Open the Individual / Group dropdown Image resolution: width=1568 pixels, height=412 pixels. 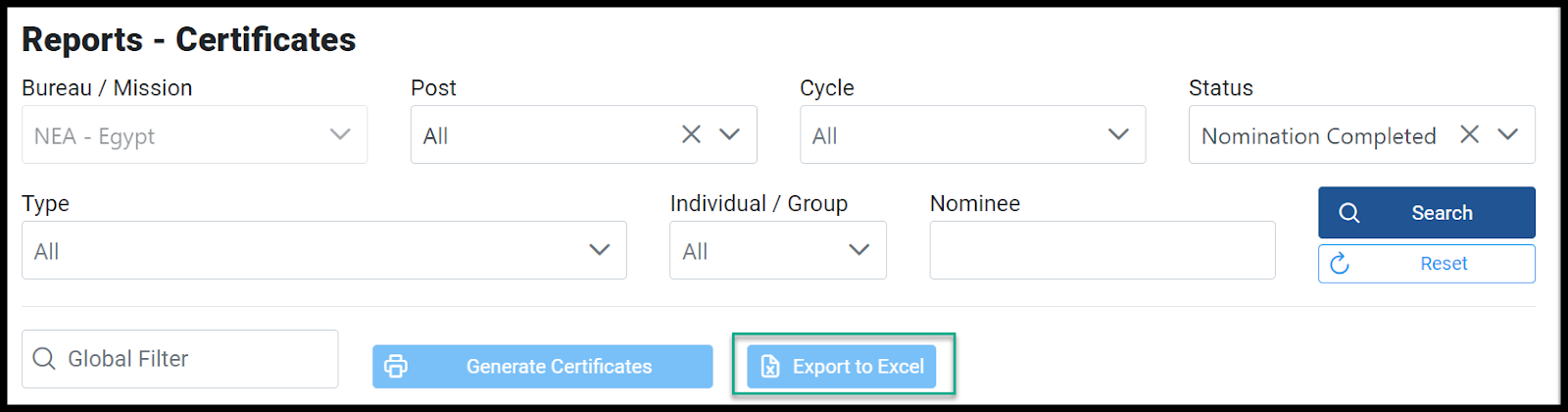(x=778, y=250)
